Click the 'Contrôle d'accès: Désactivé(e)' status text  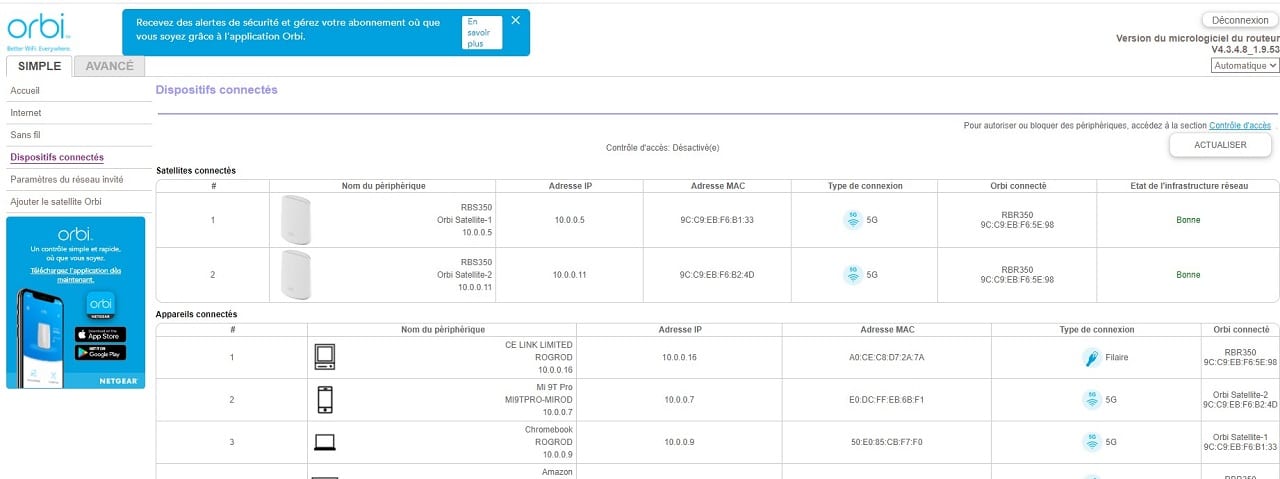pos(663,148)
